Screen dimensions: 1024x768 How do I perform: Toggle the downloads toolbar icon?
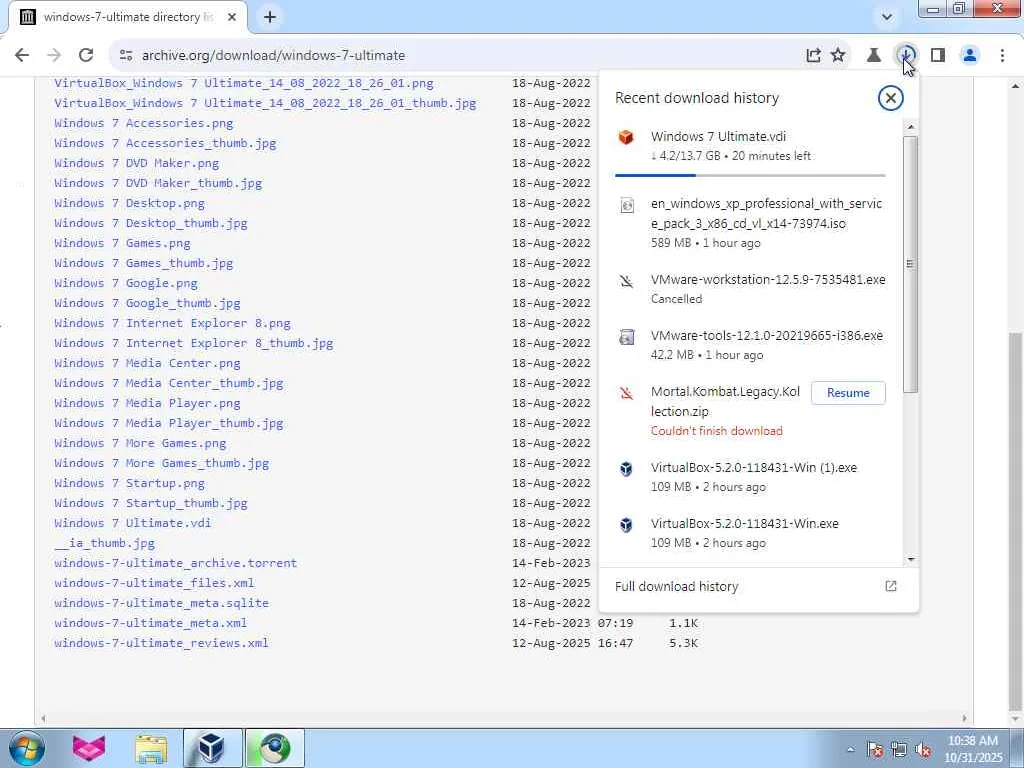[x=906, y=56]
